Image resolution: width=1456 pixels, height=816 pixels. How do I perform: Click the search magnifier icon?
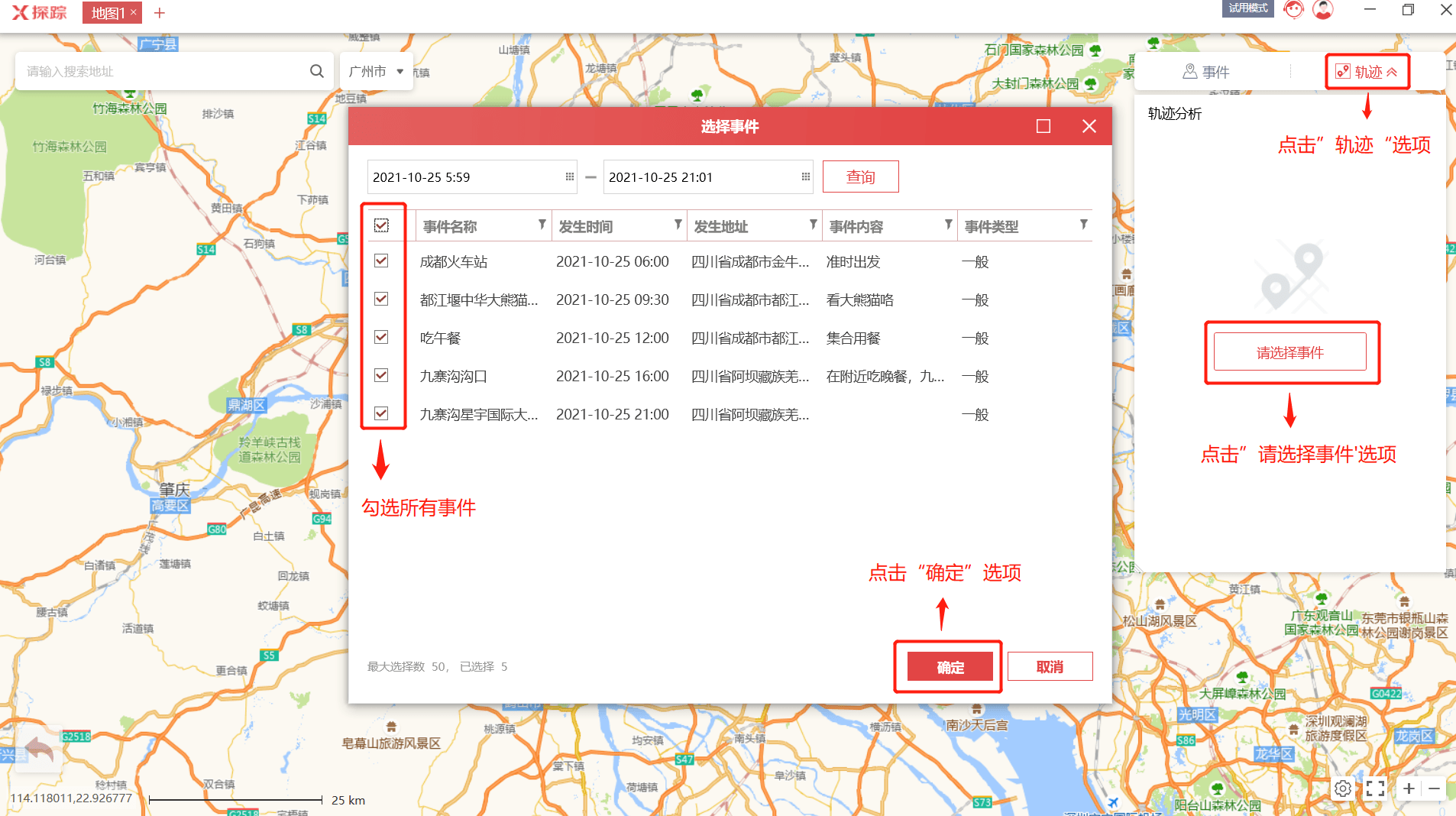click(x=316, y=71)
